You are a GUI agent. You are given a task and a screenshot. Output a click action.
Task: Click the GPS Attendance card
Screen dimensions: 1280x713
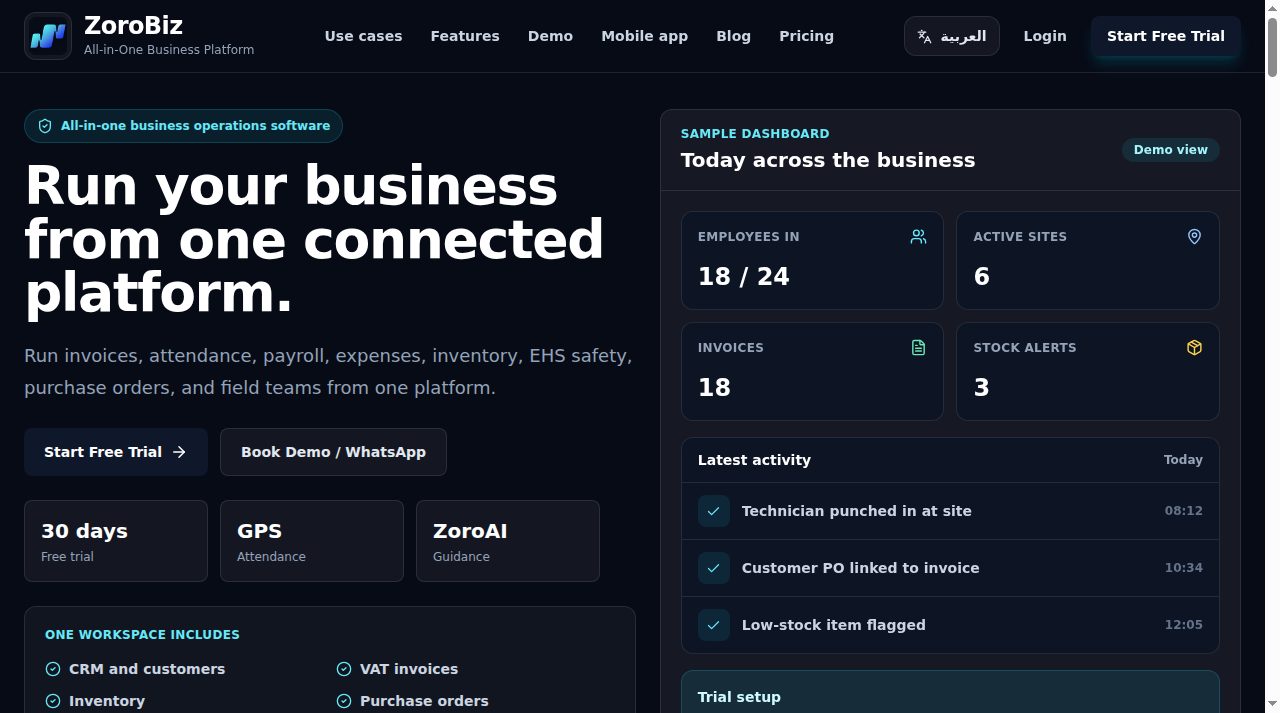coord(312,541)
